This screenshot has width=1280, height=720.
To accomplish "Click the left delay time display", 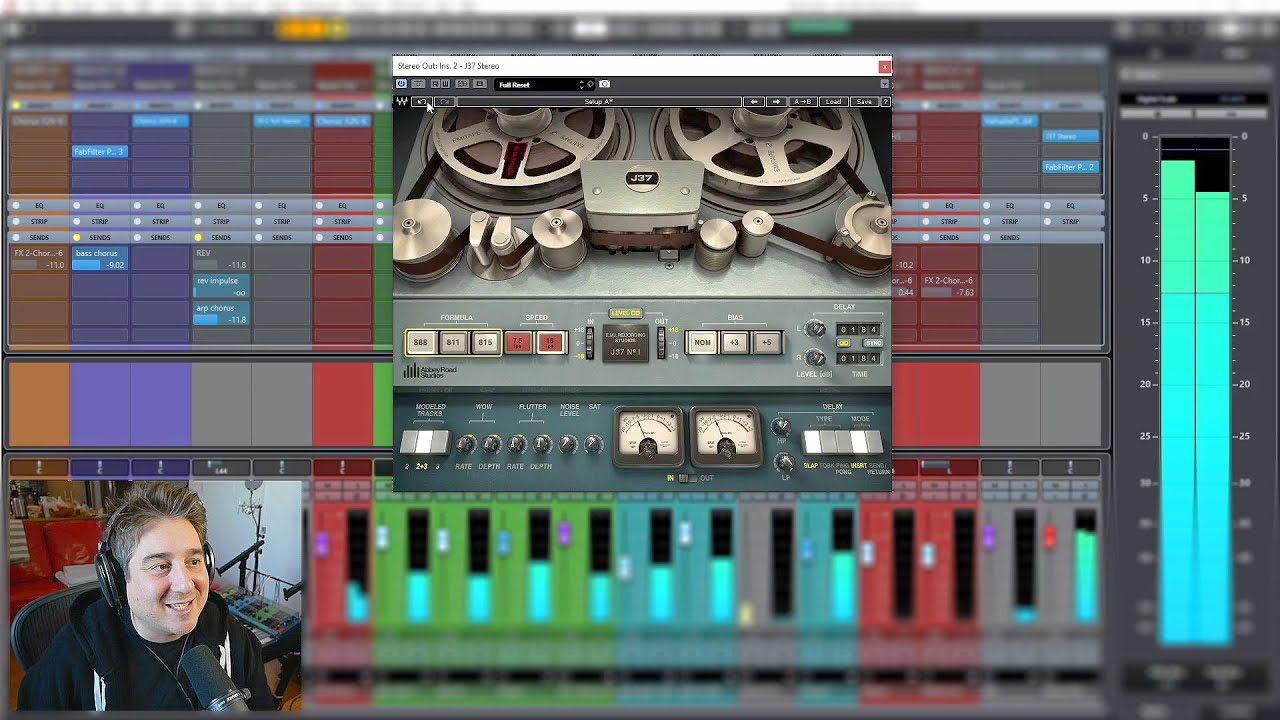I will click(x=858, y=329).
